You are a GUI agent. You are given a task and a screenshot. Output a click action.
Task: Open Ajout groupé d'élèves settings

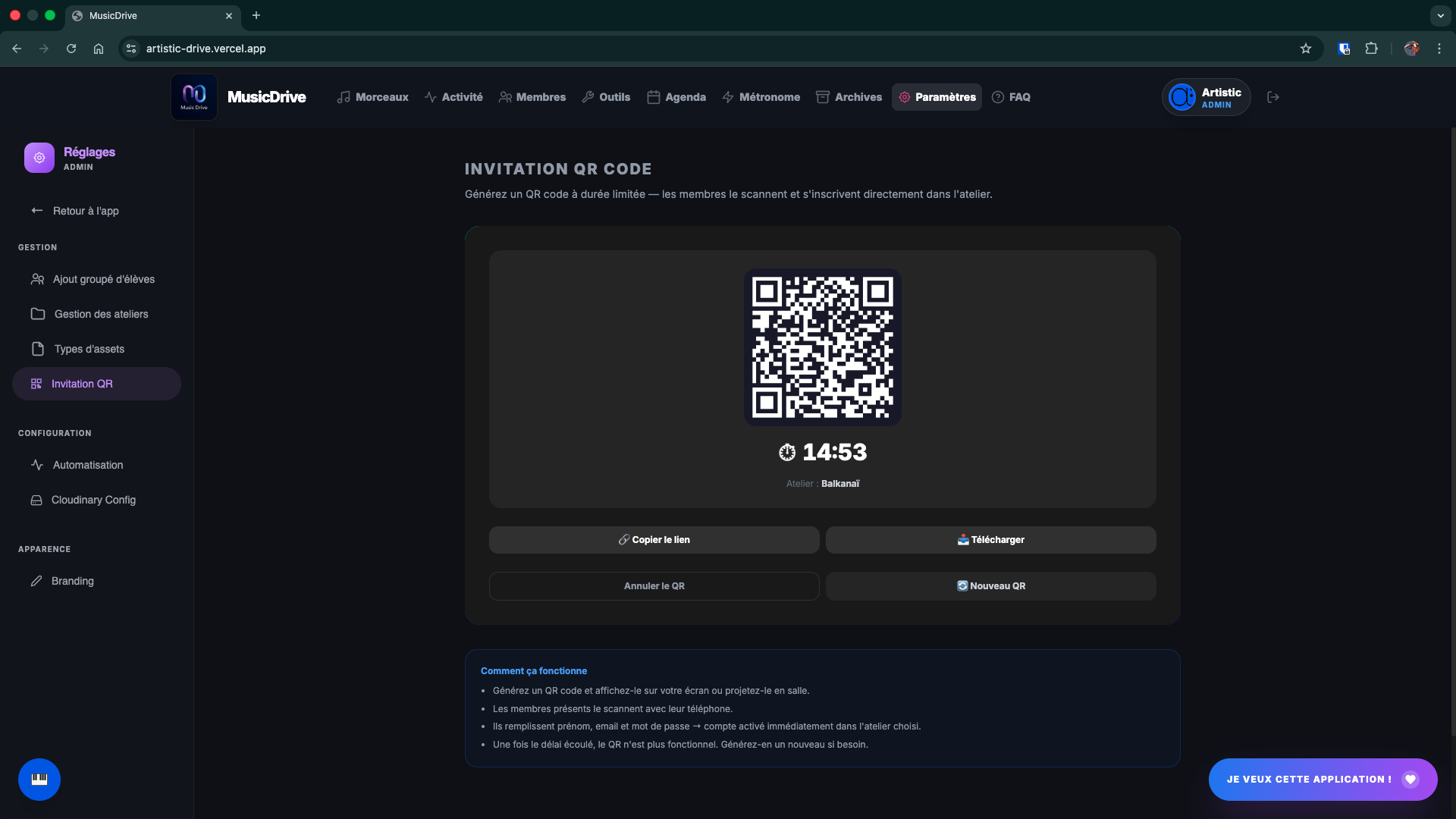(96, 279)
